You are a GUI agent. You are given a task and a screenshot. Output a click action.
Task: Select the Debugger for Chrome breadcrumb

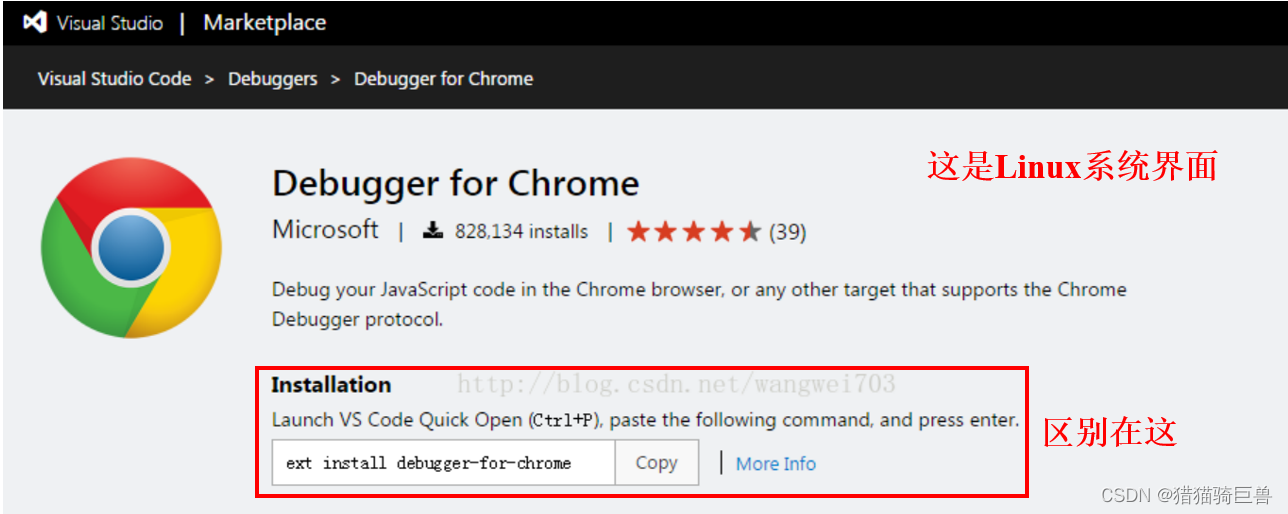pyautogui.click(x=443, y=79)
